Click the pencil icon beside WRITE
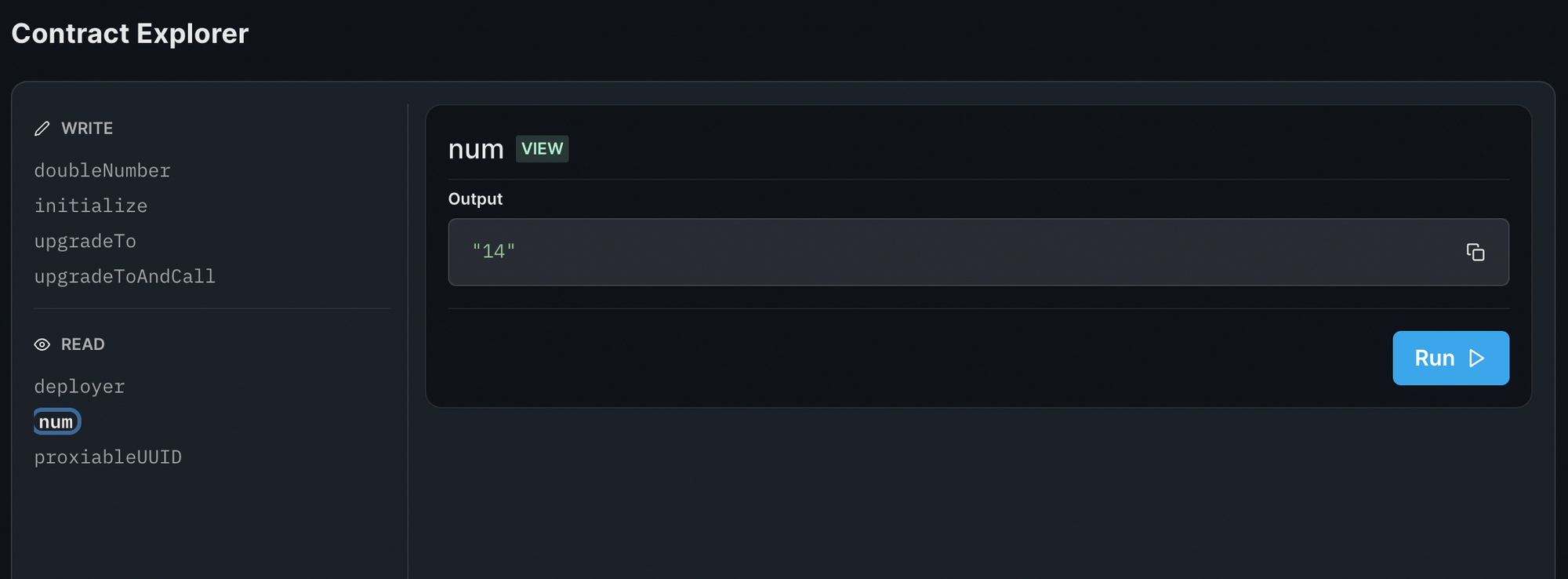This screenshot has height=579, width=1568. click(x=42, y=129)
